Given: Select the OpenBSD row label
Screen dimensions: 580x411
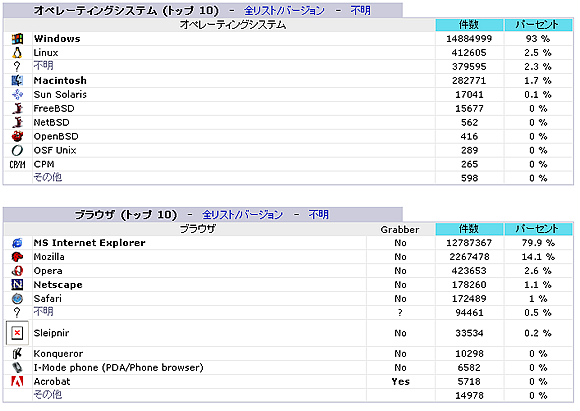Looking at the screenshot, I should point(56,137).
